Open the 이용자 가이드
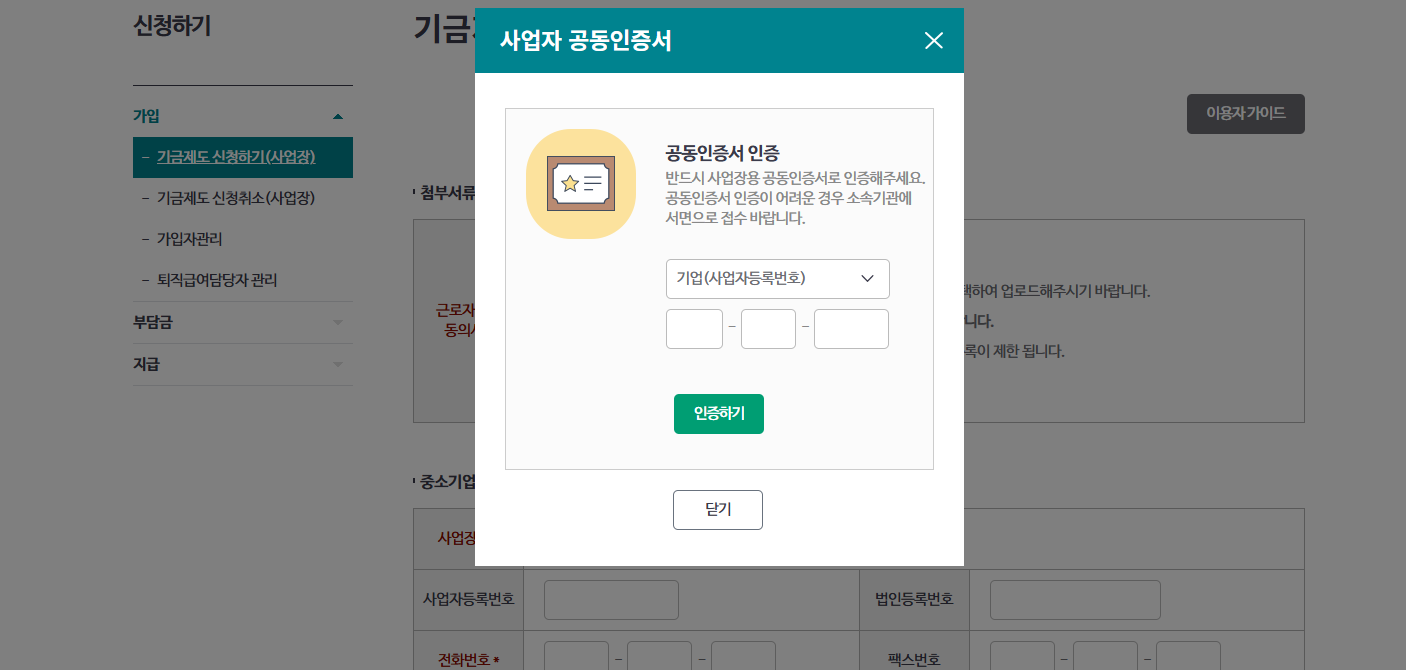The image size is (1406, 670). click(x=1245, y=114)
